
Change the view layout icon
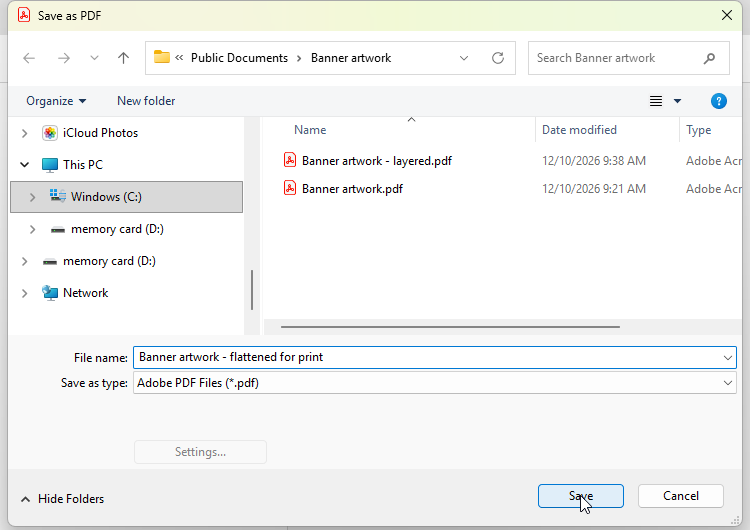[x=656, y=101]
